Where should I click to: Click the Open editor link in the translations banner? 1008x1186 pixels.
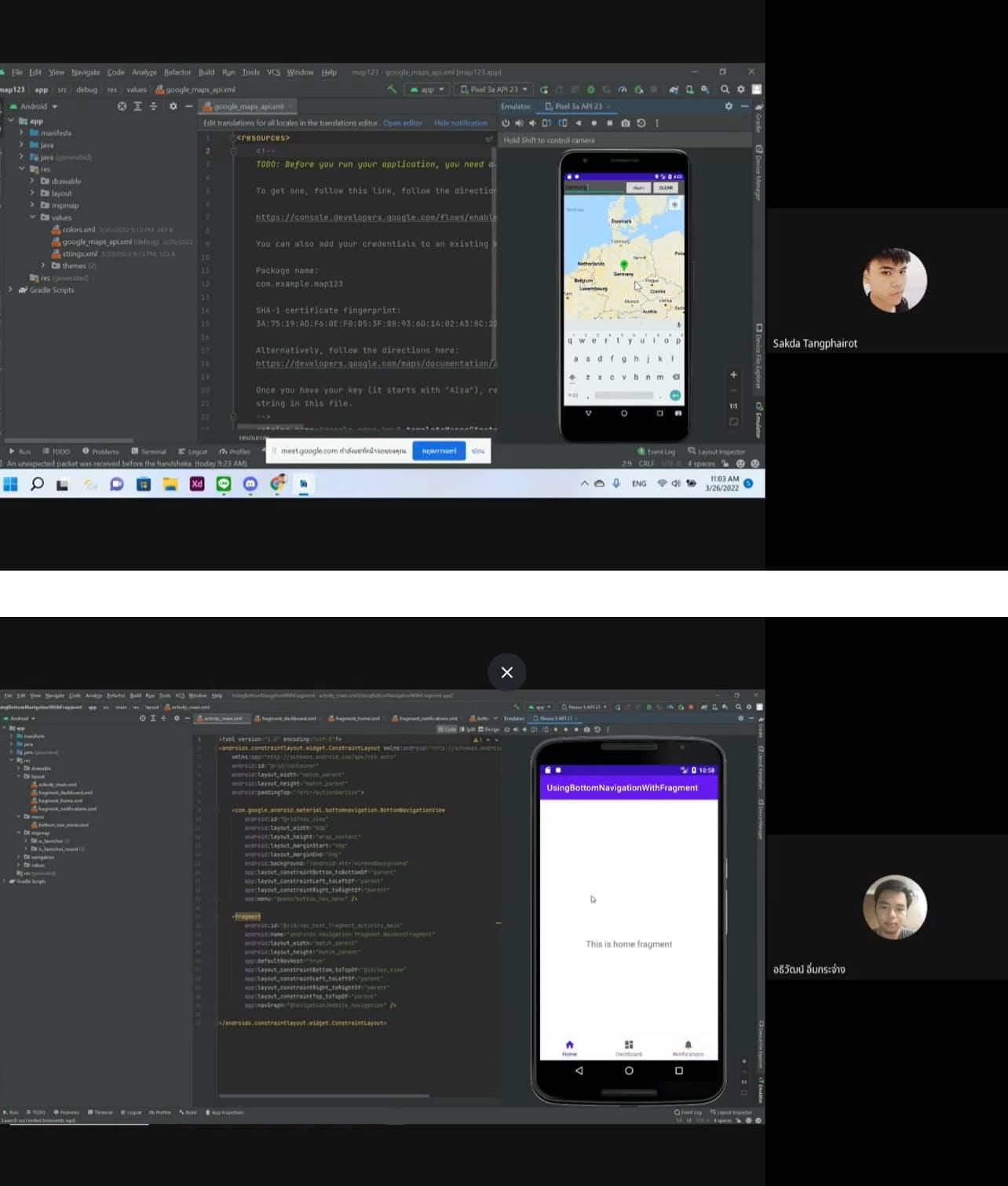402,123
